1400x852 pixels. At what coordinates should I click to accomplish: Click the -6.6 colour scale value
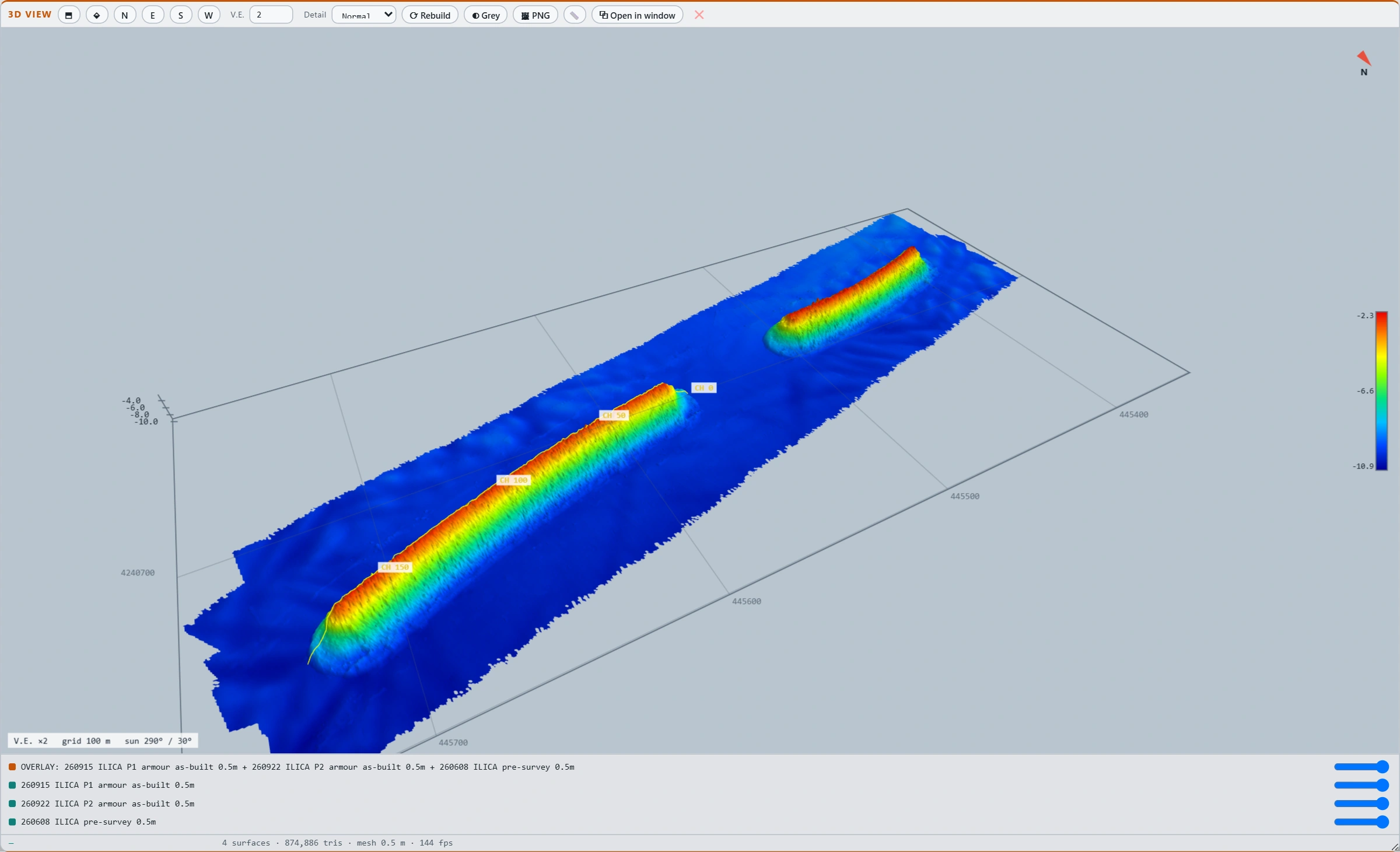(x=1365, y=391)
